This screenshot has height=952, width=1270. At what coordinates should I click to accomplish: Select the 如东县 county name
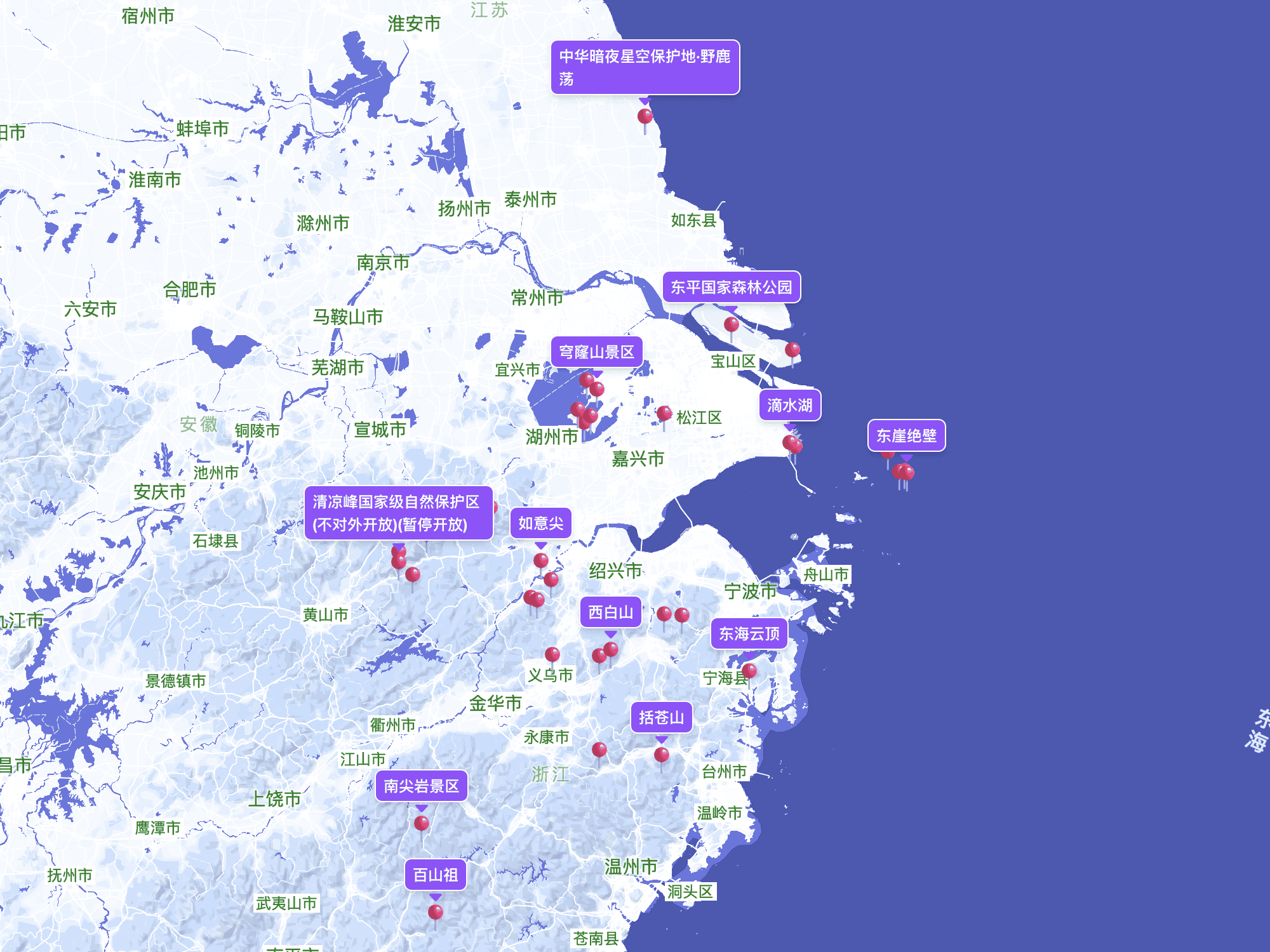pyautogui.click(x=694, y=220)
